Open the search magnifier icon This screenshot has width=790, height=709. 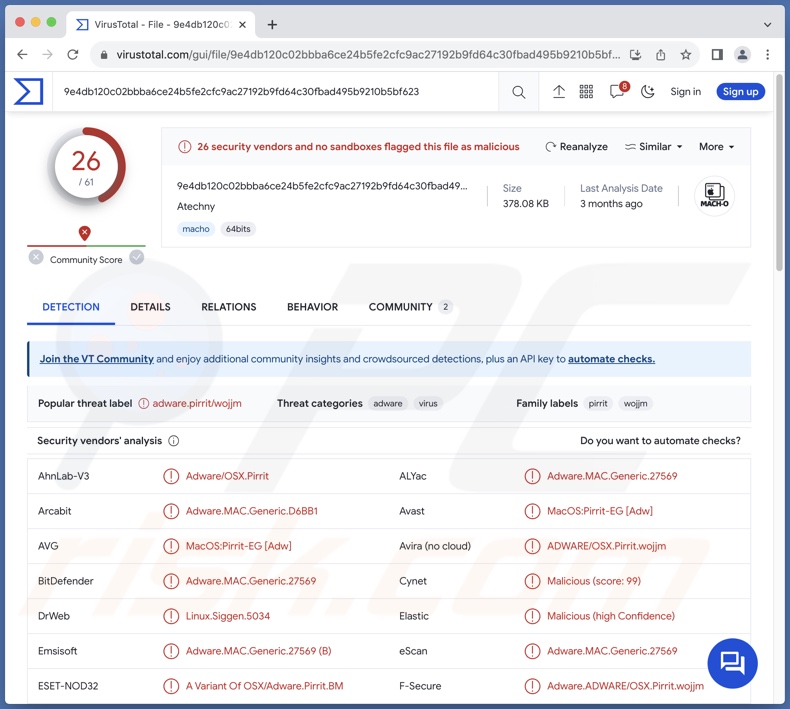click(x=518, y=92)
